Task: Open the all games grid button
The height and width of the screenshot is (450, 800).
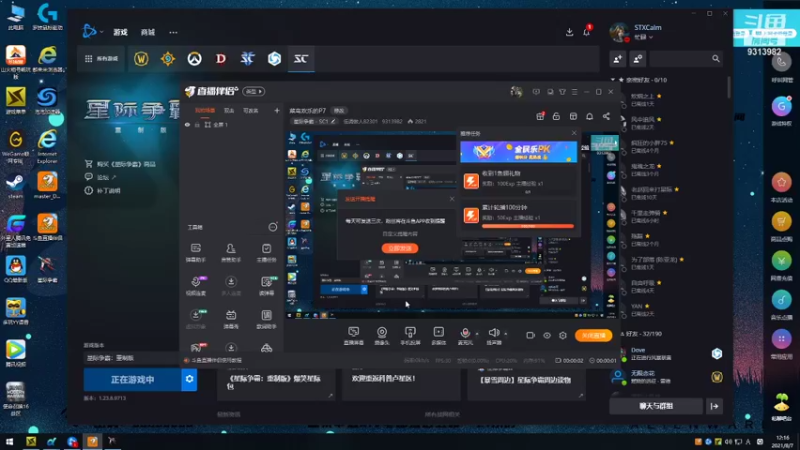Action: (x=101, y=59)
